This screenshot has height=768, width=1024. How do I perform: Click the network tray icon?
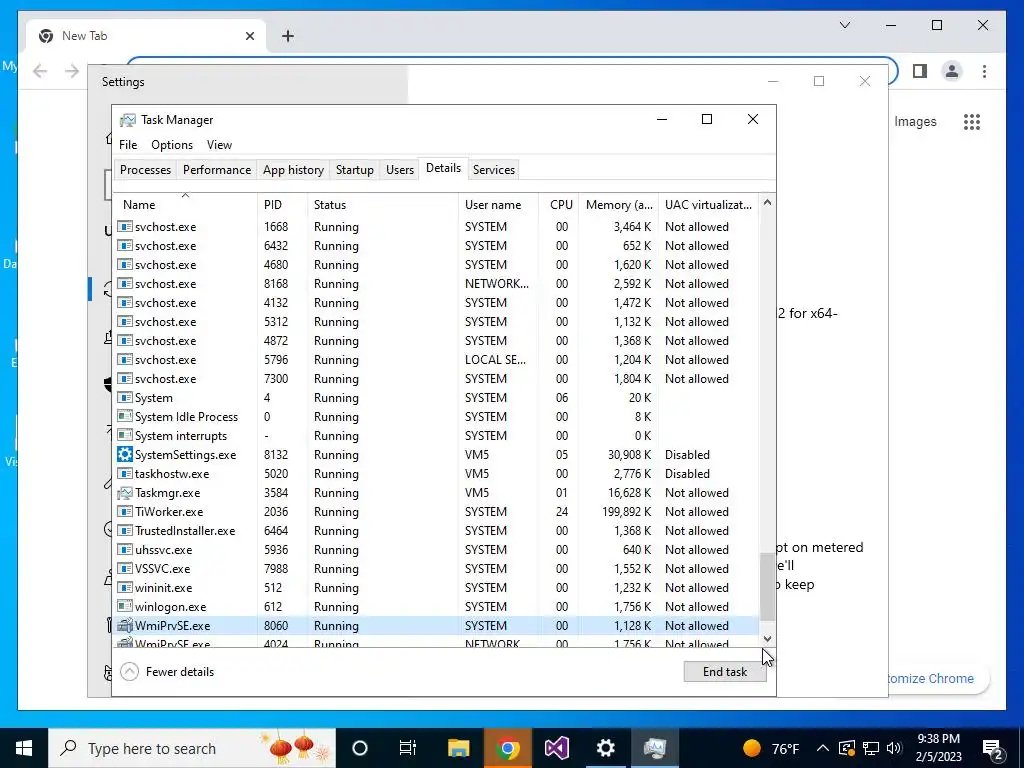[871, 748]
